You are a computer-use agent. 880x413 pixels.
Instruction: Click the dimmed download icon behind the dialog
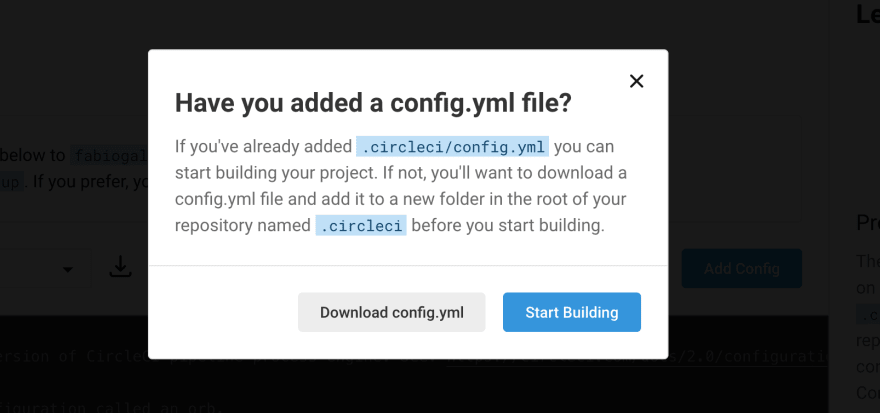[x=120, y=267]
